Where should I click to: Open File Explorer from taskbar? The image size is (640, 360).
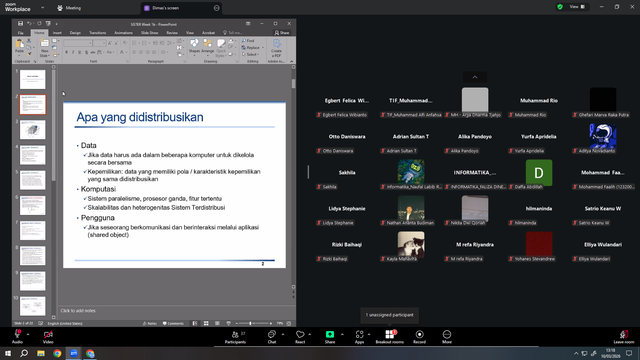point(41,353)
